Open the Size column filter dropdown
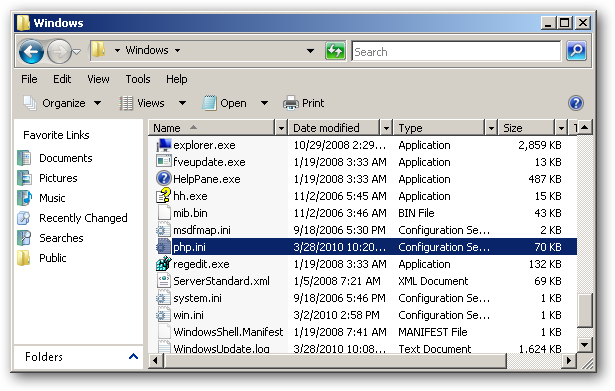Image resolution: width=615 pixels, height=391 pixels. tap(561, 128)
